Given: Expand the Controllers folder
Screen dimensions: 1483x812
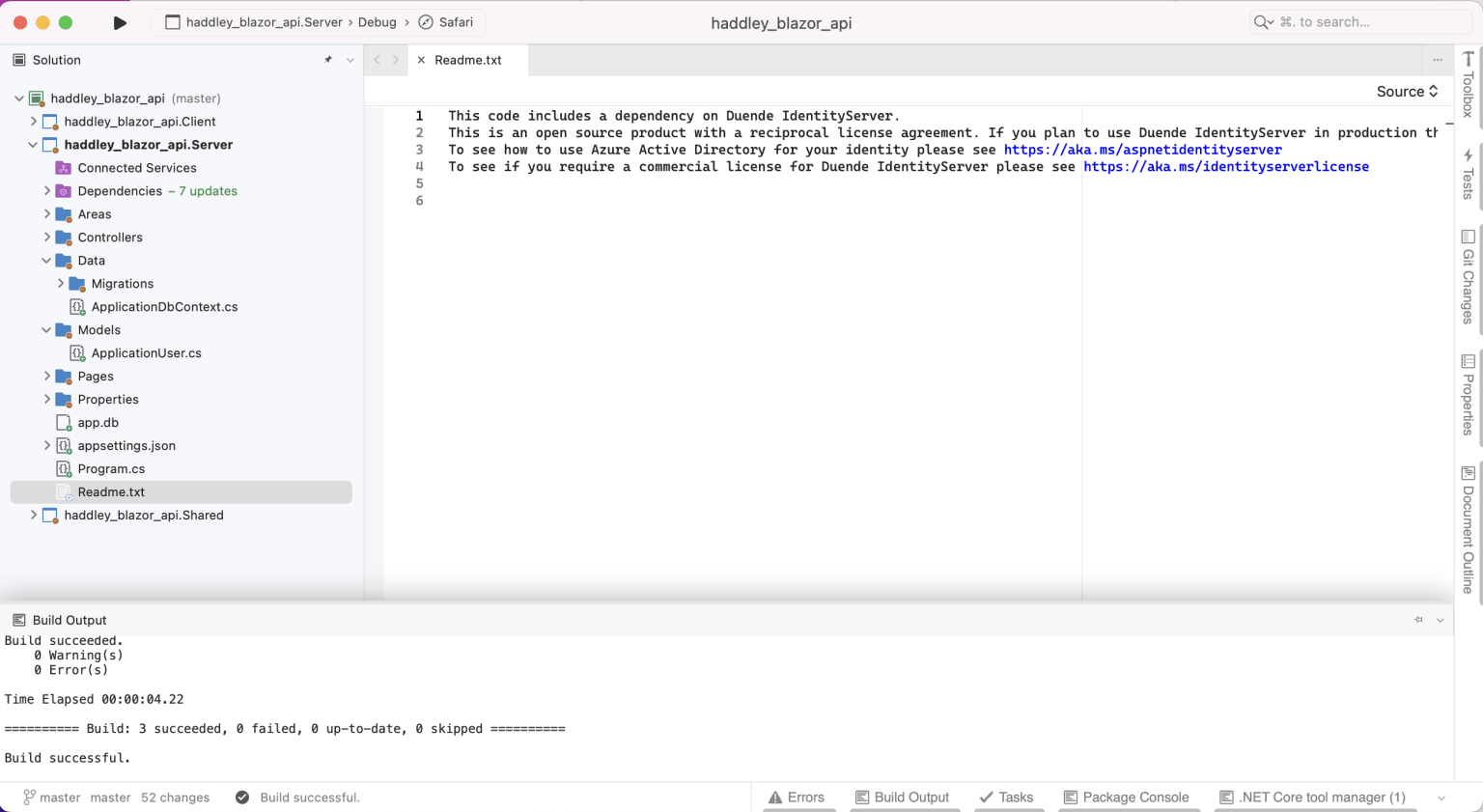Looking at the screenshot, I should coord(46,238).
